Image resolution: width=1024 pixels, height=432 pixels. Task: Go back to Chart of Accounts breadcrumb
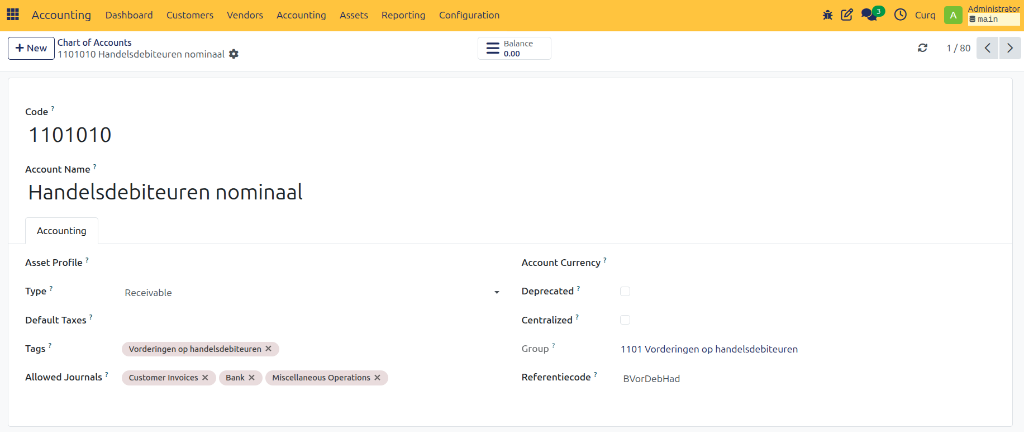[95, 42]
